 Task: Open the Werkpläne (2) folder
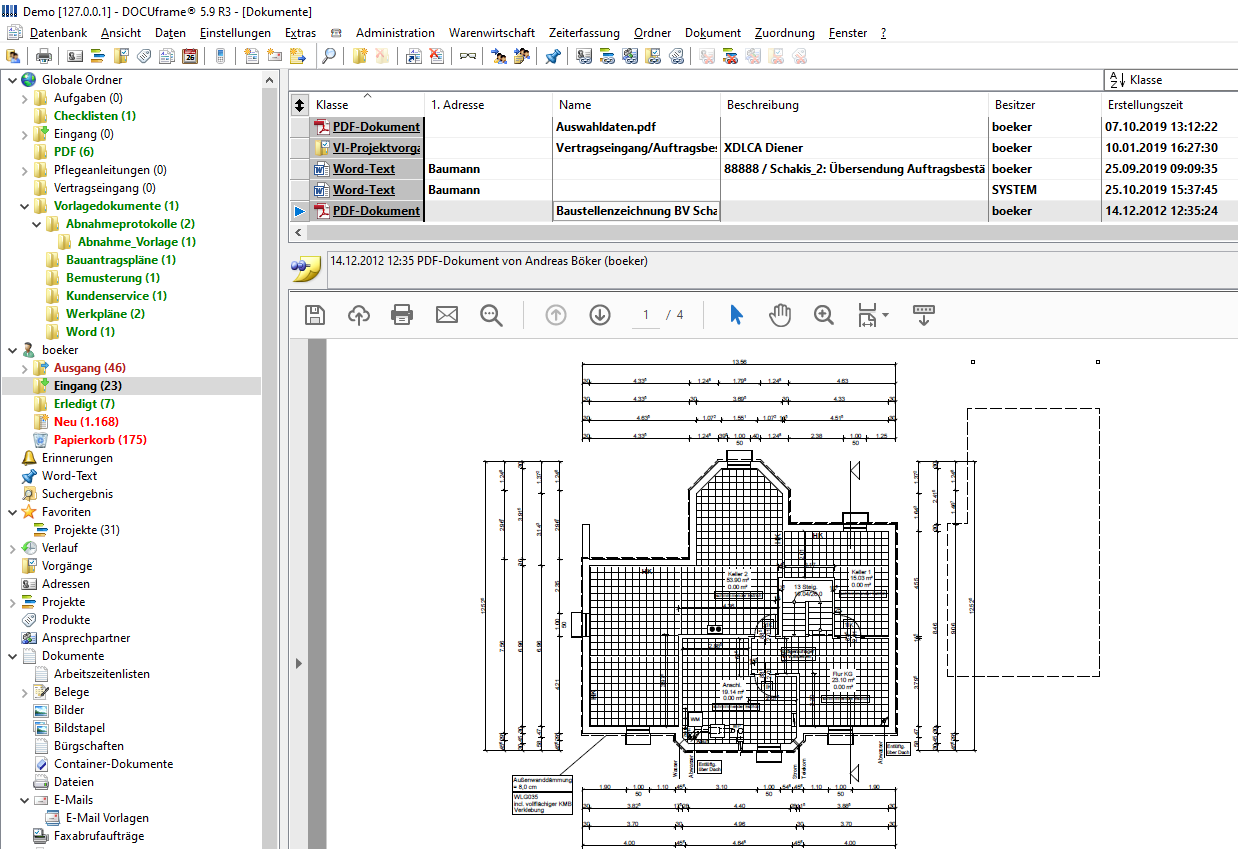click(105, 314)
